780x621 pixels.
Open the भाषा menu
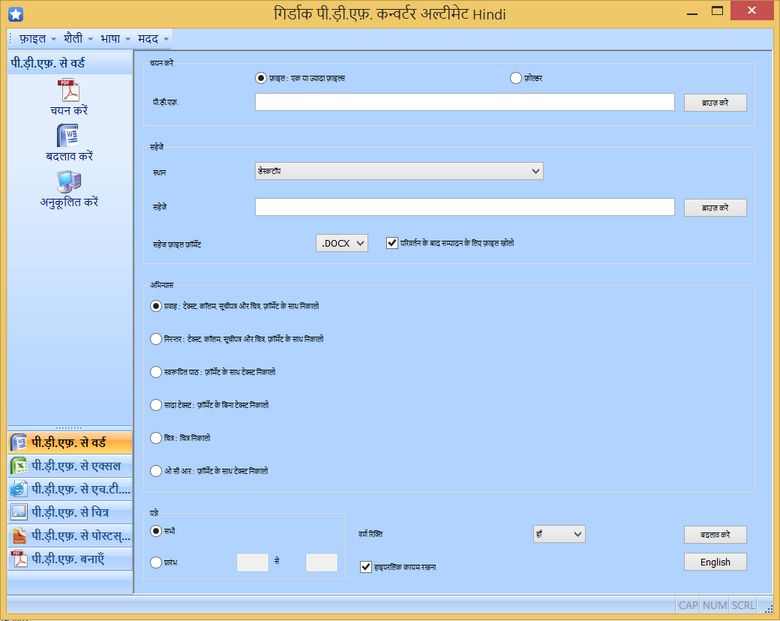tap(114, 39)
